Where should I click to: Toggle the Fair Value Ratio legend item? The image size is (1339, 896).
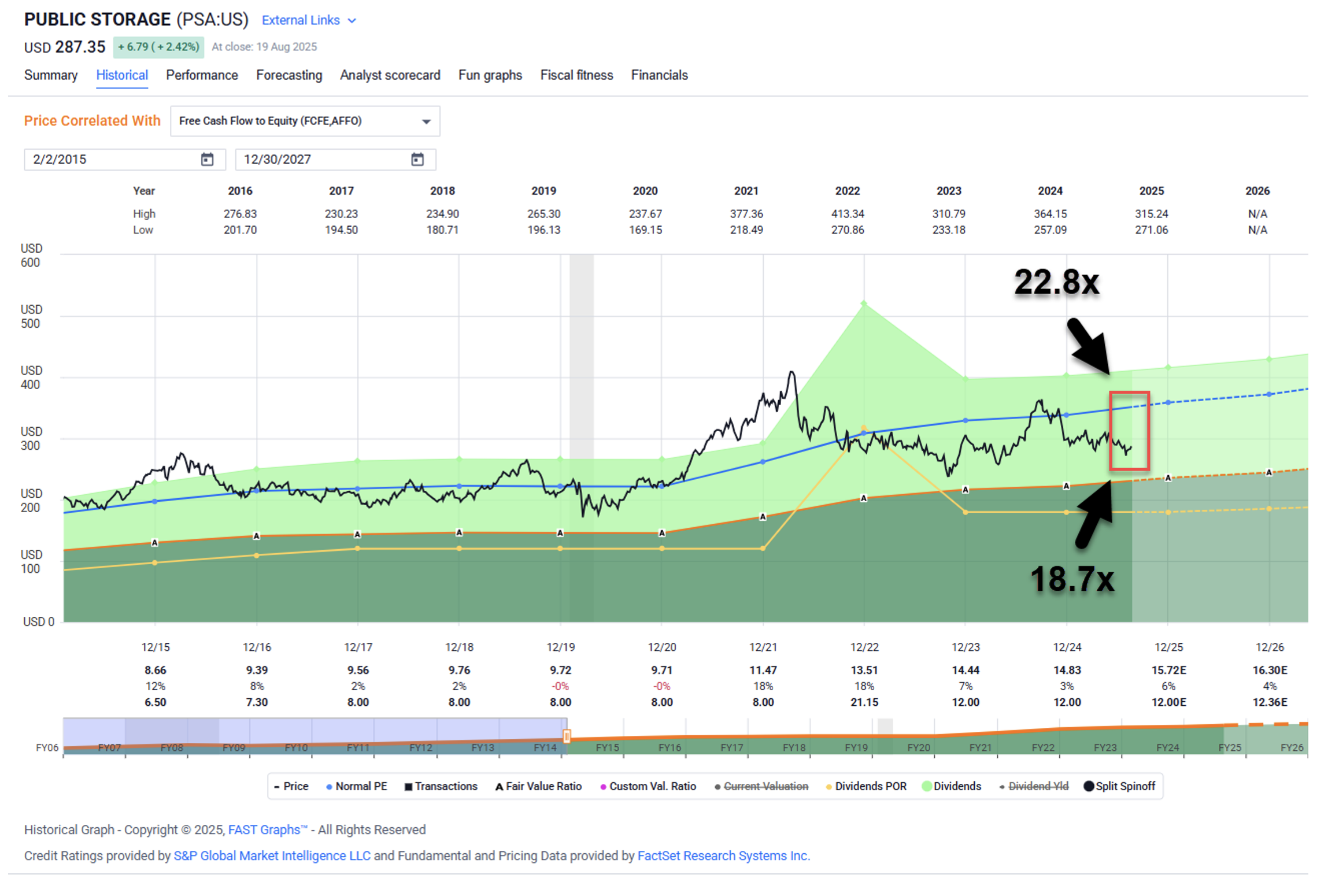[538, 786]
